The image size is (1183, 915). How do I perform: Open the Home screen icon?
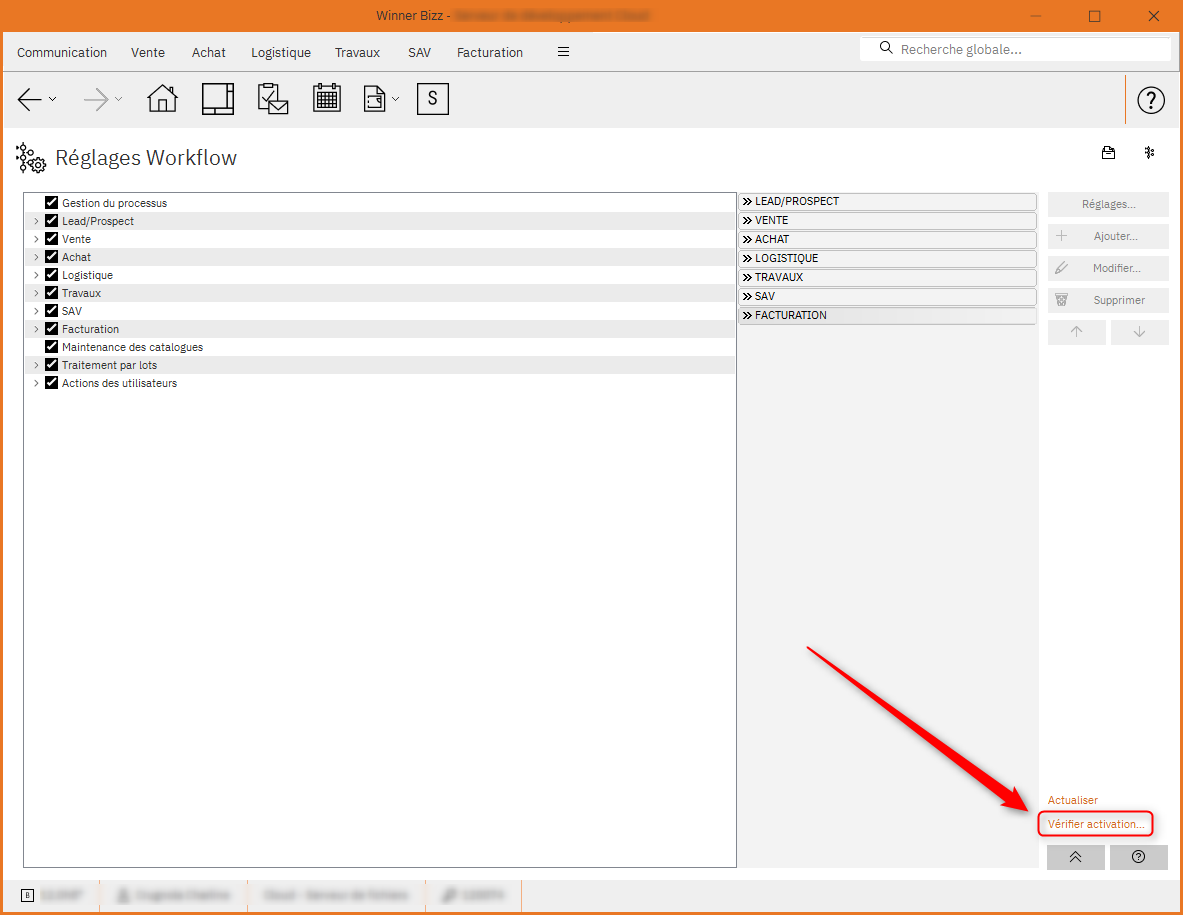click(162, 99)
